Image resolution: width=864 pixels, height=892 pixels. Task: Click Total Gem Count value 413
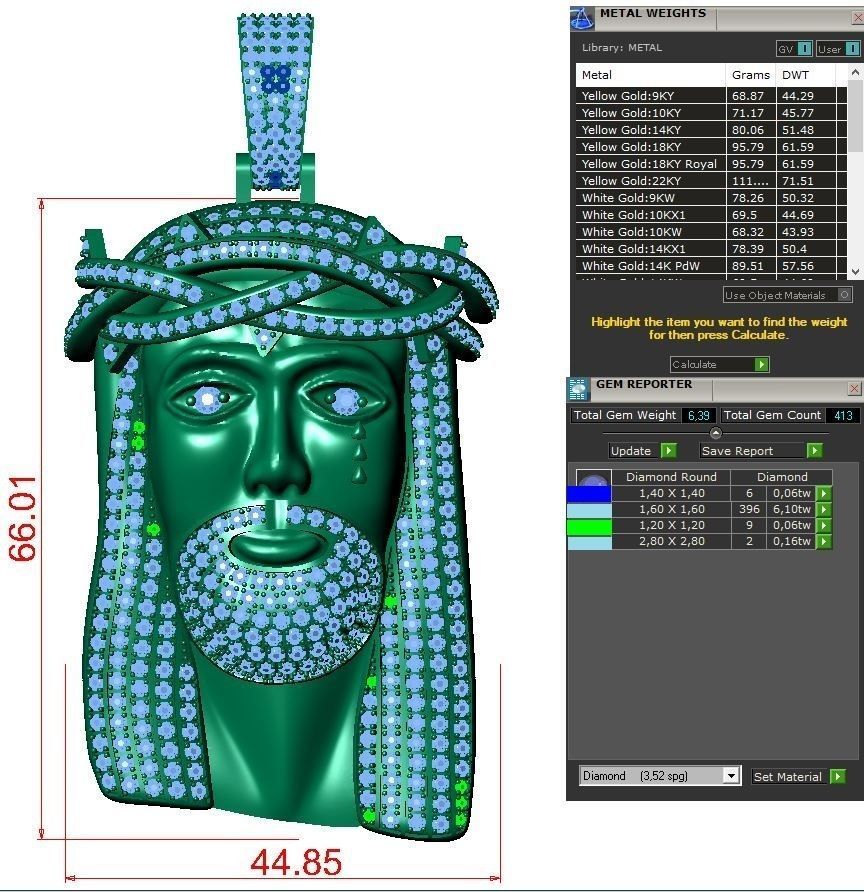pyautogui.click(x=843, y=415)
